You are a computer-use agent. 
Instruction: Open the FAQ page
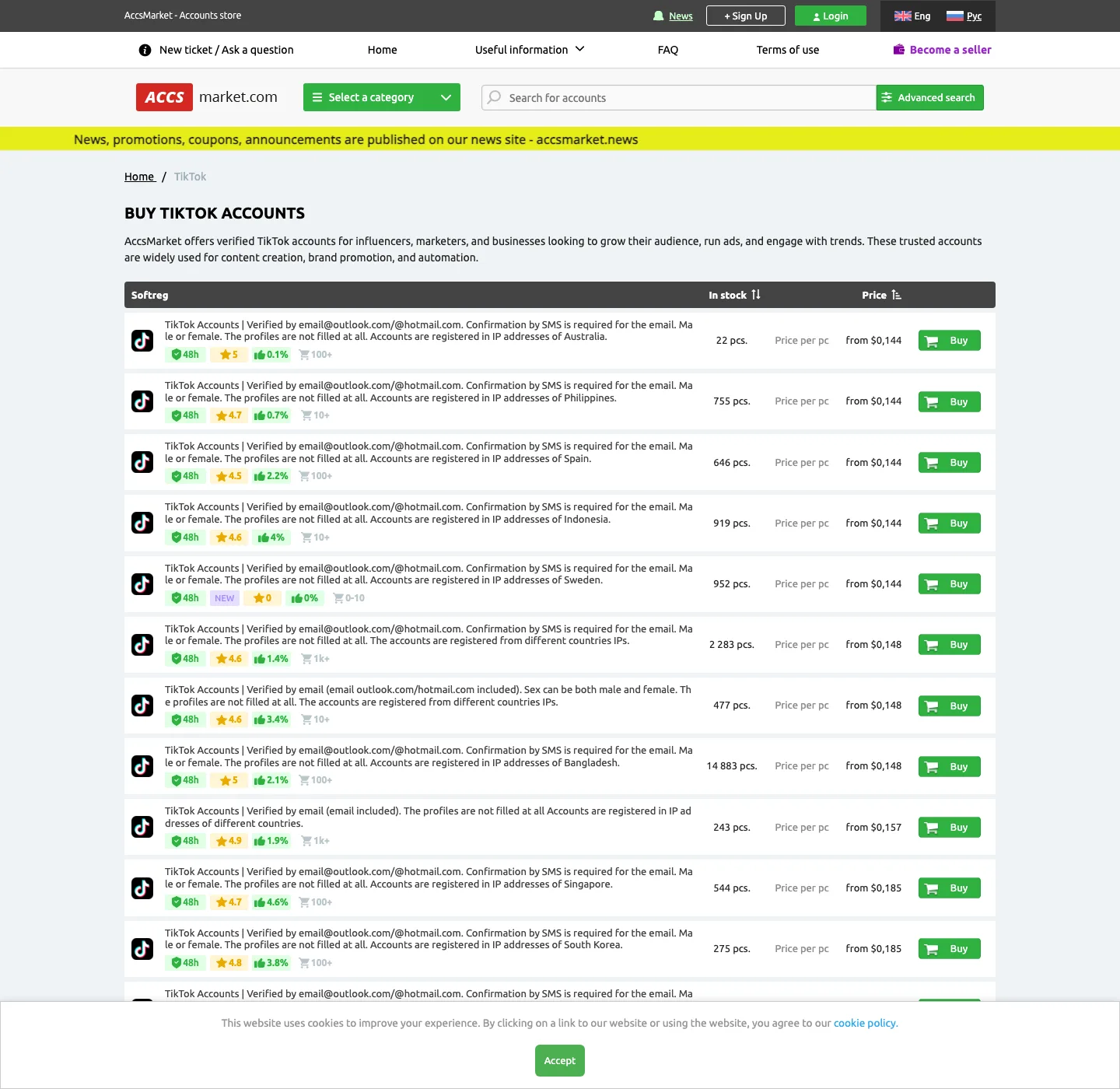[668, 50]
